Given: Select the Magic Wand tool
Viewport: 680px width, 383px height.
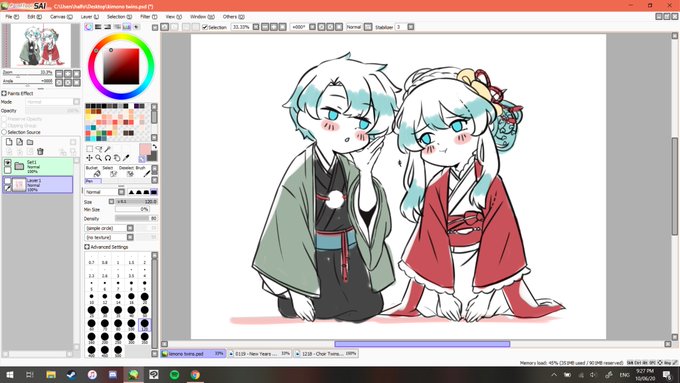Looking at the screenshot, I should 108,149.
